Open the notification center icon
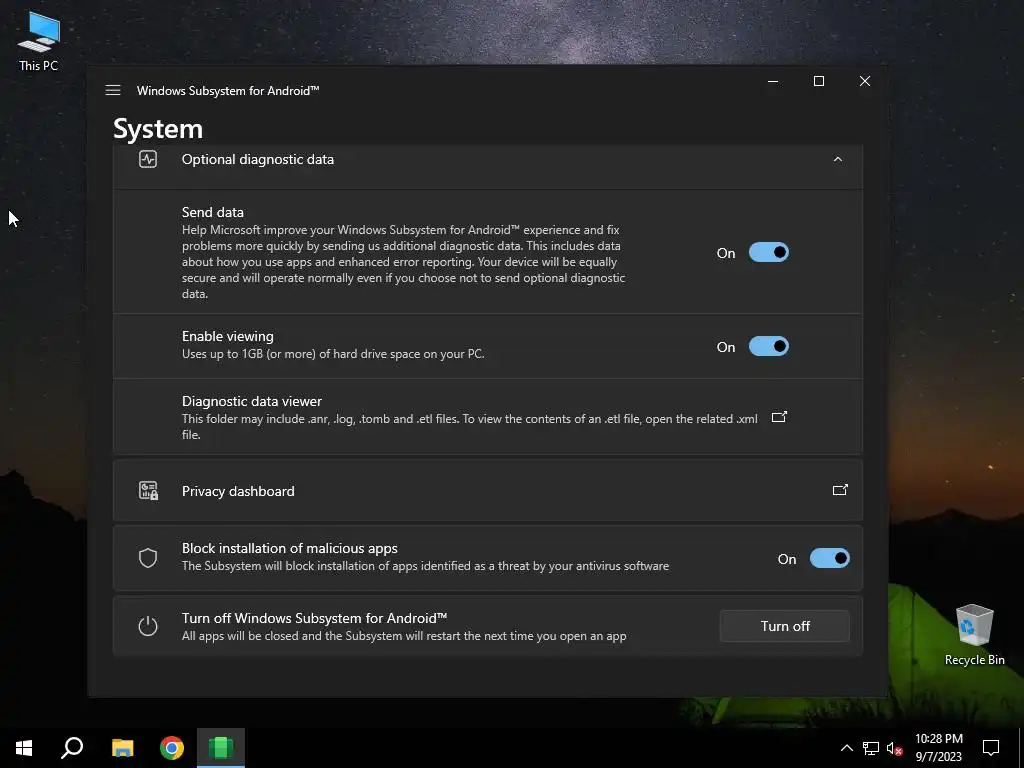1024x768 pixels. (991, 748)
